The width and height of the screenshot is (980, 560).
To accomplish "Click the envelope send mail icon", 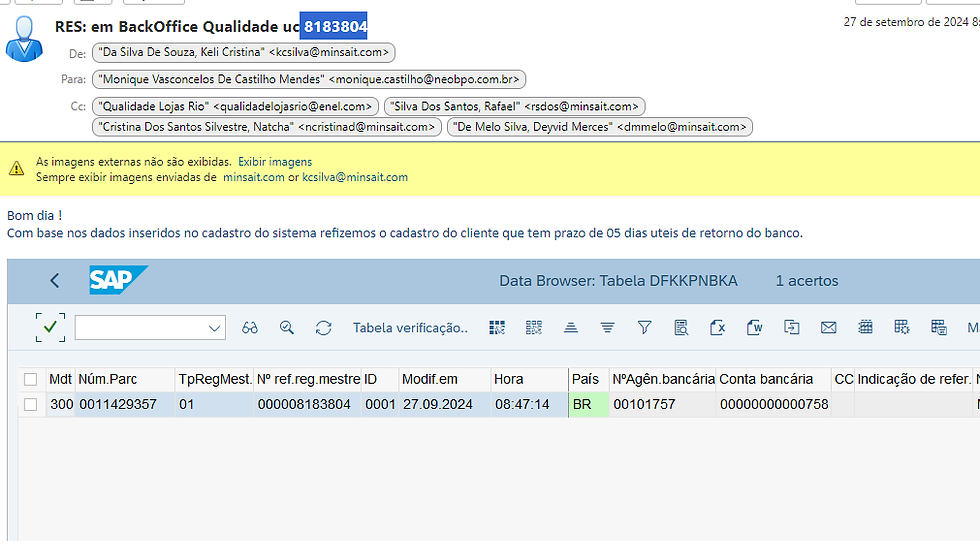I will point(829,328).
